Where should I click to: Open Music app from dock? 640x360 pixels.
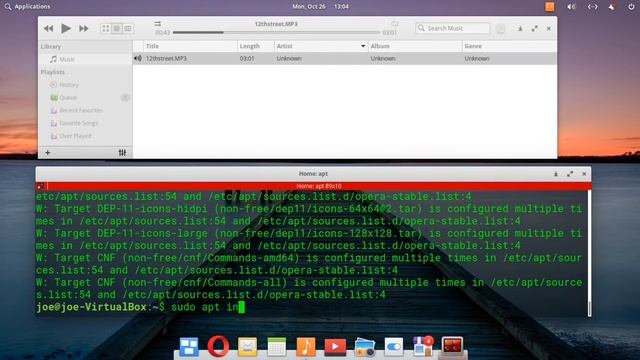(x=306, y=347)
